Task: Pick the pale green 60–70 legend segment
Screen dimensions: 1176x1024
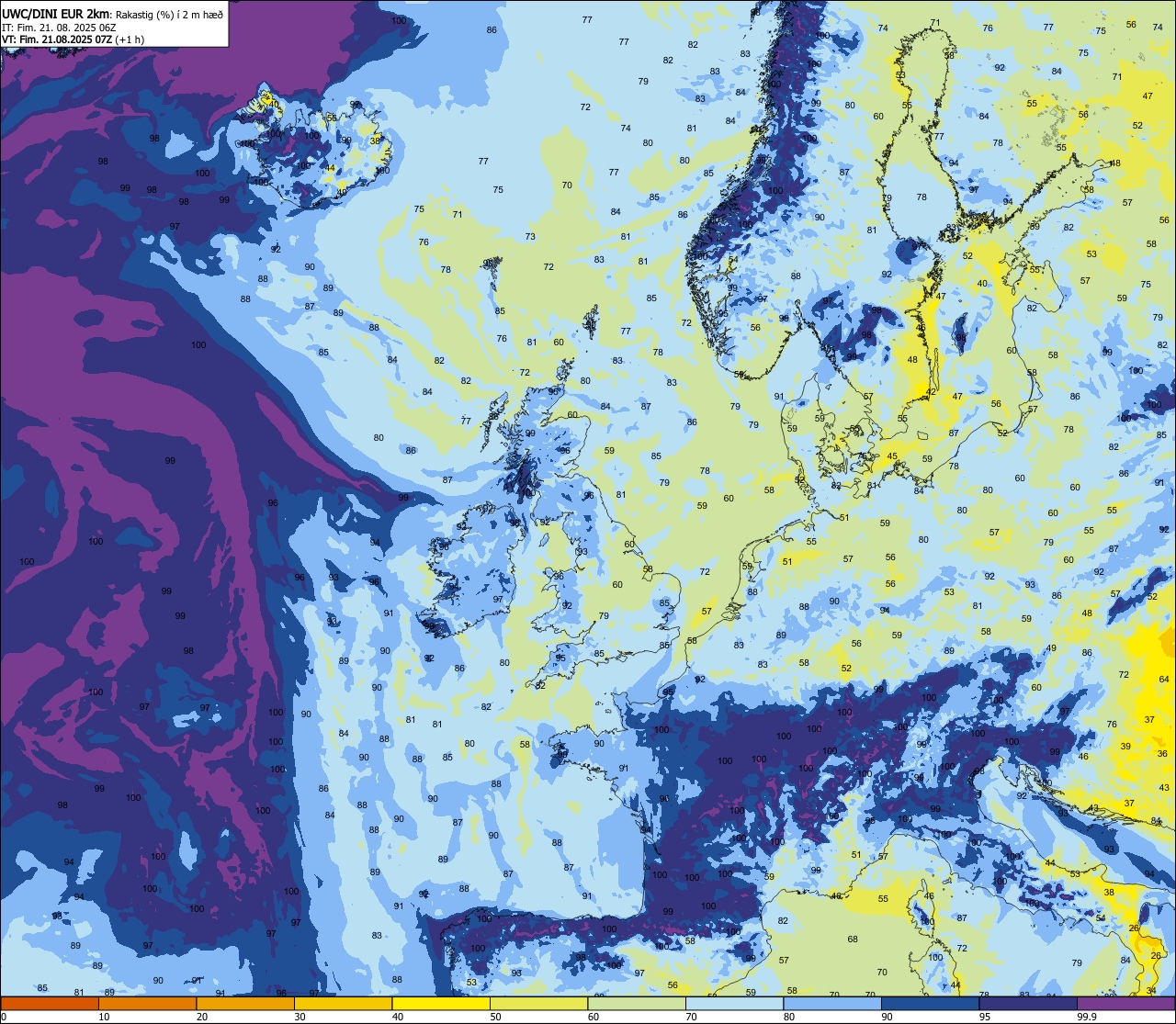Action: pyautogui.click(x=637, y=1004)
